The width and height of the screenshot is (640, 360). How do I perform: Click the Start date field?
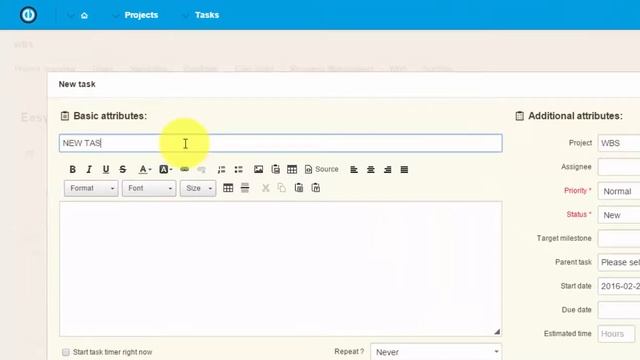(x=619, y=286)
